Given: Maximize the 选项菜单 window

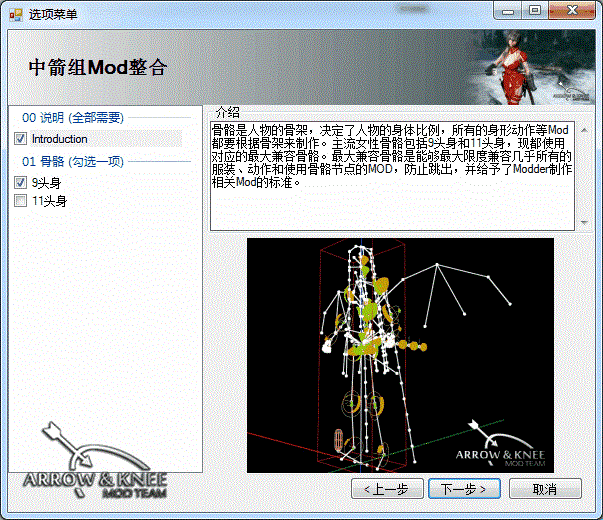Looking at the screenshot, I should pyautogui.click(x=535, y=11).
